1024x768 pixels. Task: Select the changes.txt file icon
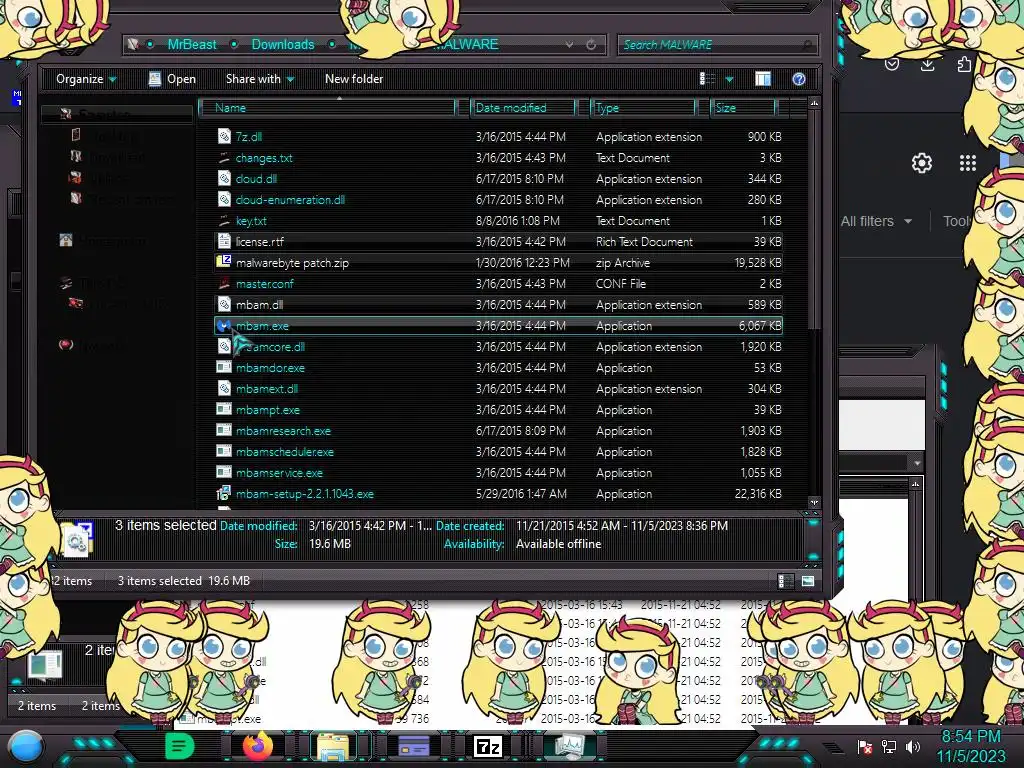[x=224, y=157]
